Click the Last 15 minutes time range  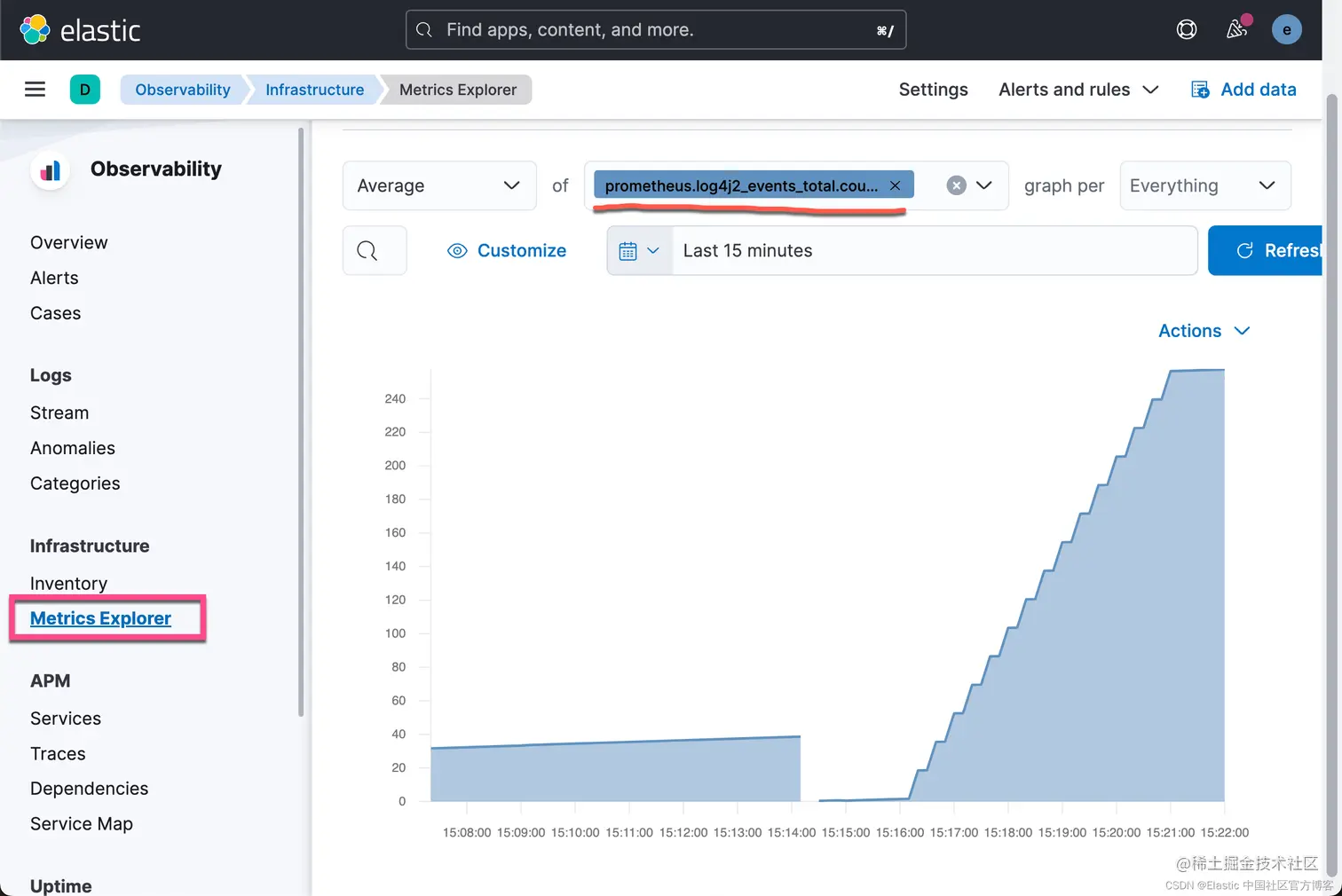coord(935,251)
